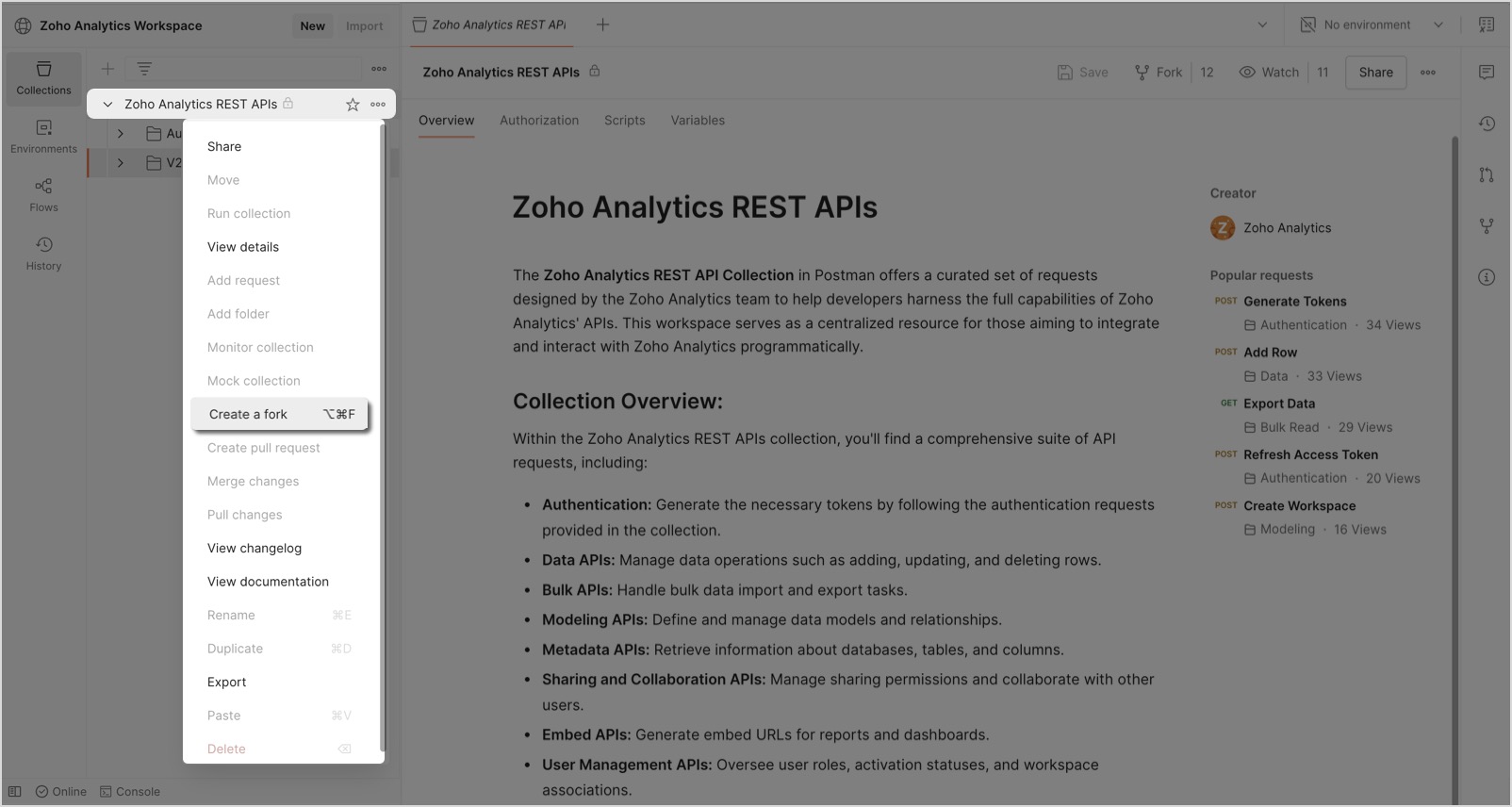
Task: Collapse the Zoho Analytics REST APIs collection
Action: [x=107, y=105]
